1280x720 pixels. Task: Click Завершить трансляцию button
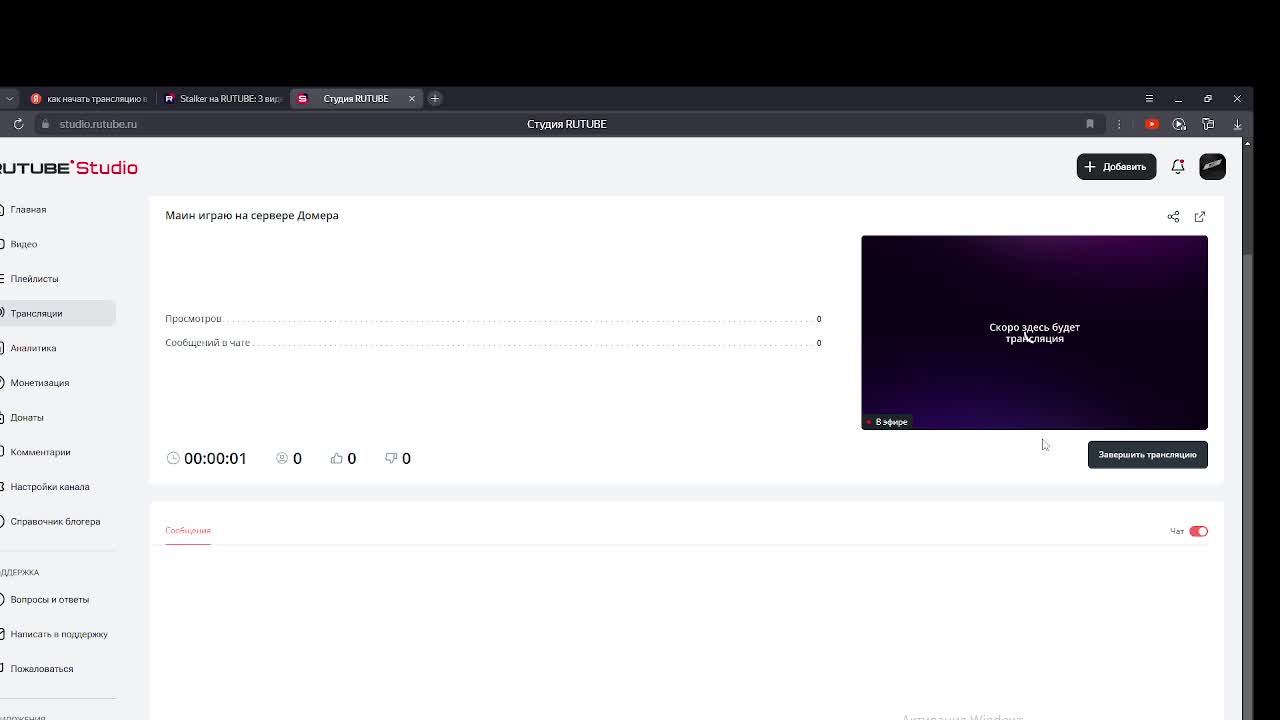[x=1147, y=454]
